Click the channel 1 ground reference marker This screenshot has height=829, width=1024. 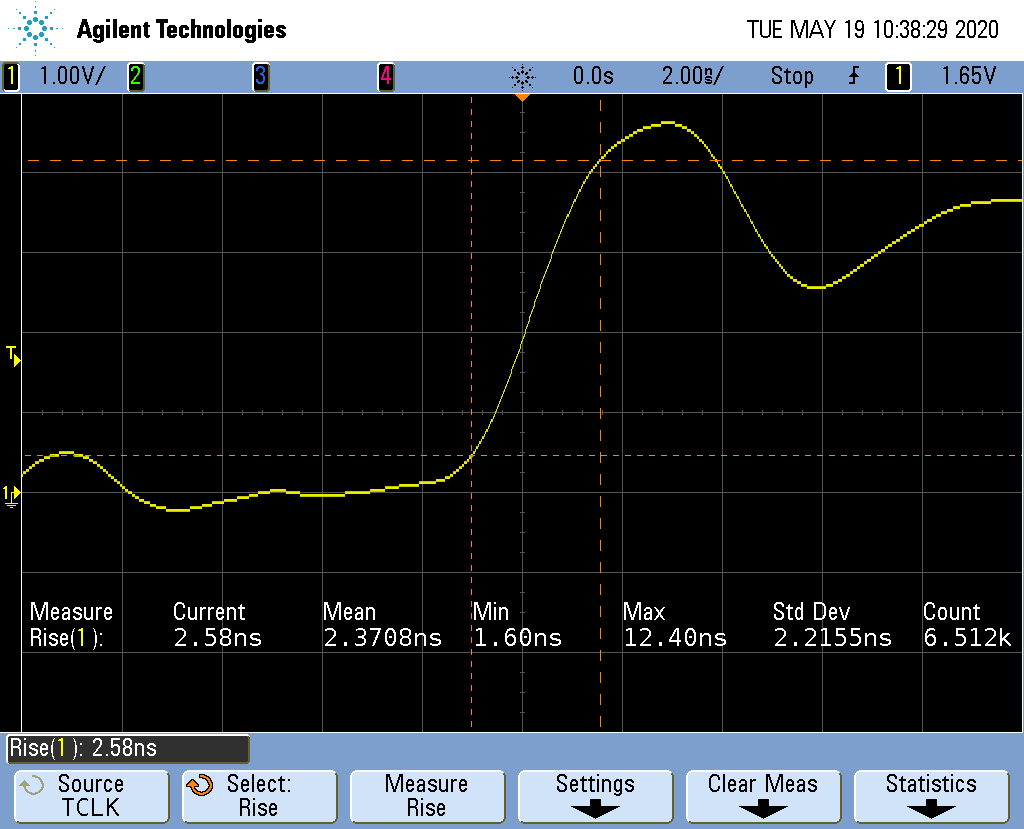(x=11, y=496)
